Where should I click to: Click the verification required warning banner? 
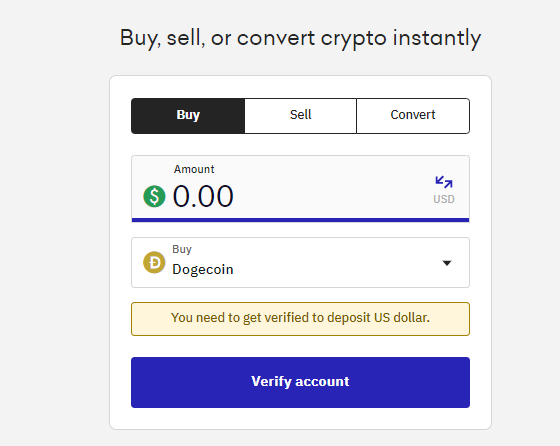(x=300, y=319)
